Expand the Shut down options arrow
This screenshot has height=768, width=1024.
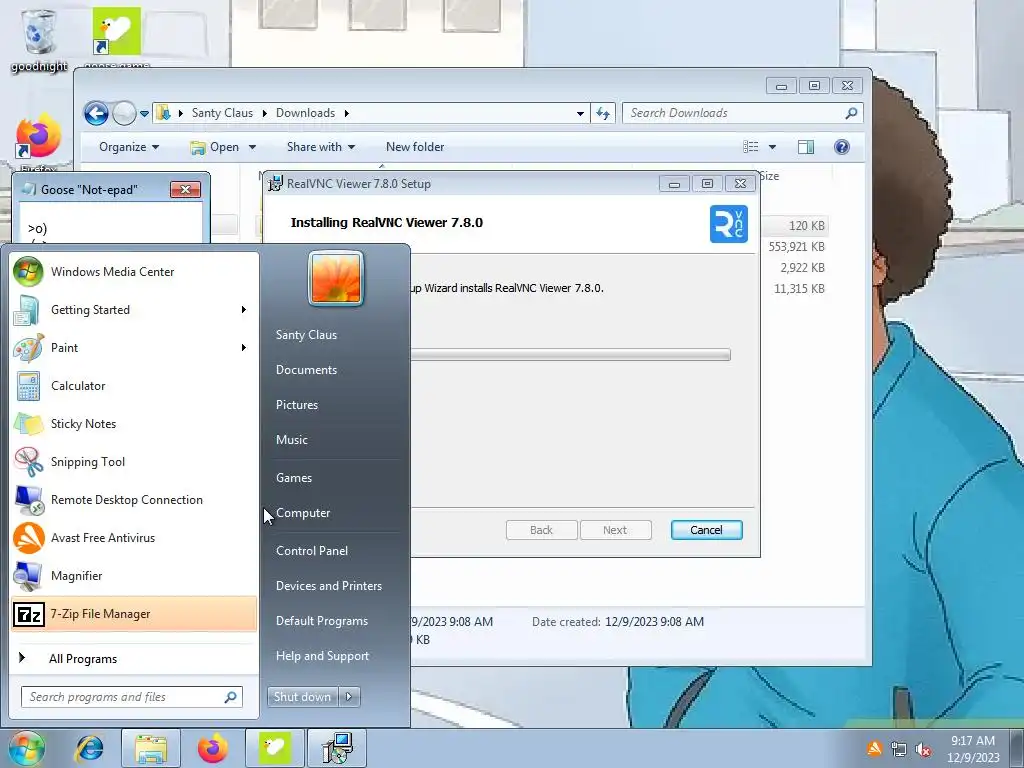pyautogui.click(x=349, y=697)
